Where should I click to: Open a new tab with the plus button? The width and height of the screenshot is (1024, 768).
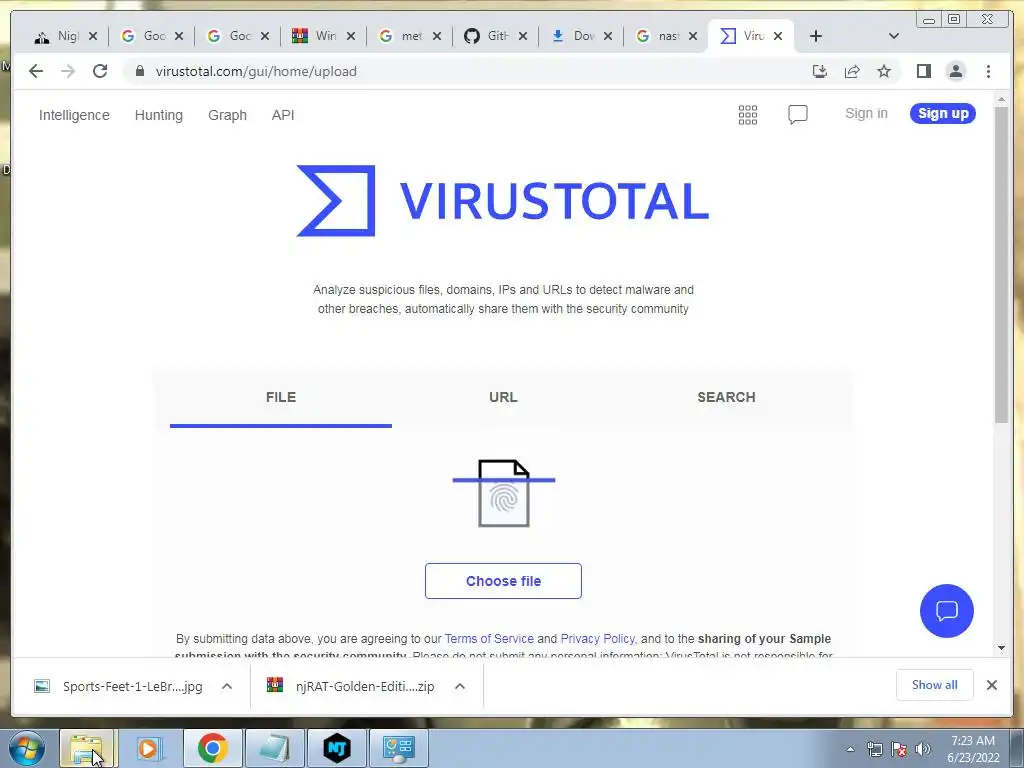click(816, 36)
